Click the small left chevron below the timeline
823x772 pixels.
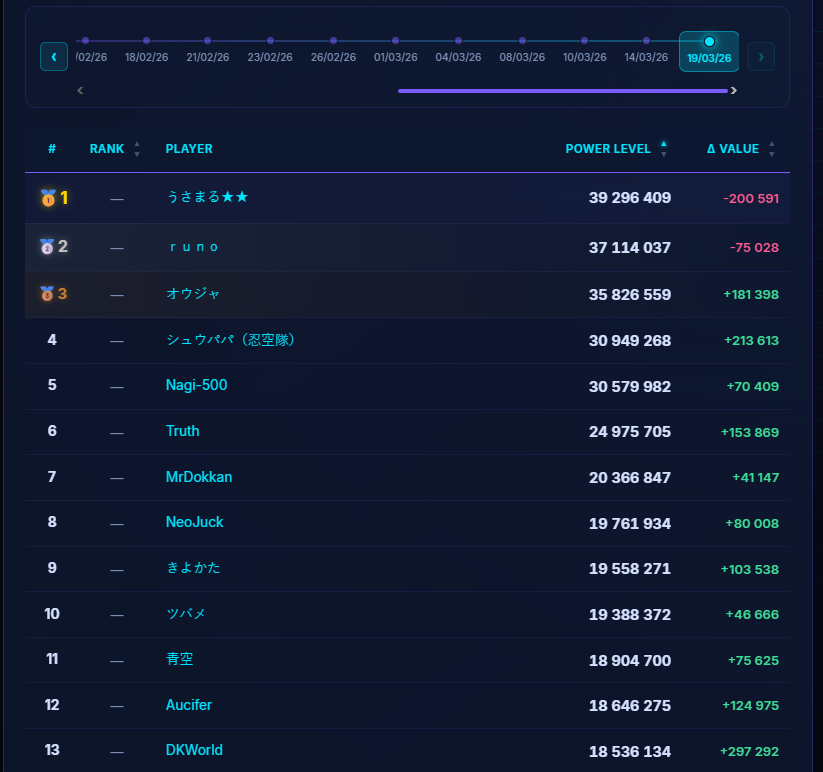tap(79, 90)
